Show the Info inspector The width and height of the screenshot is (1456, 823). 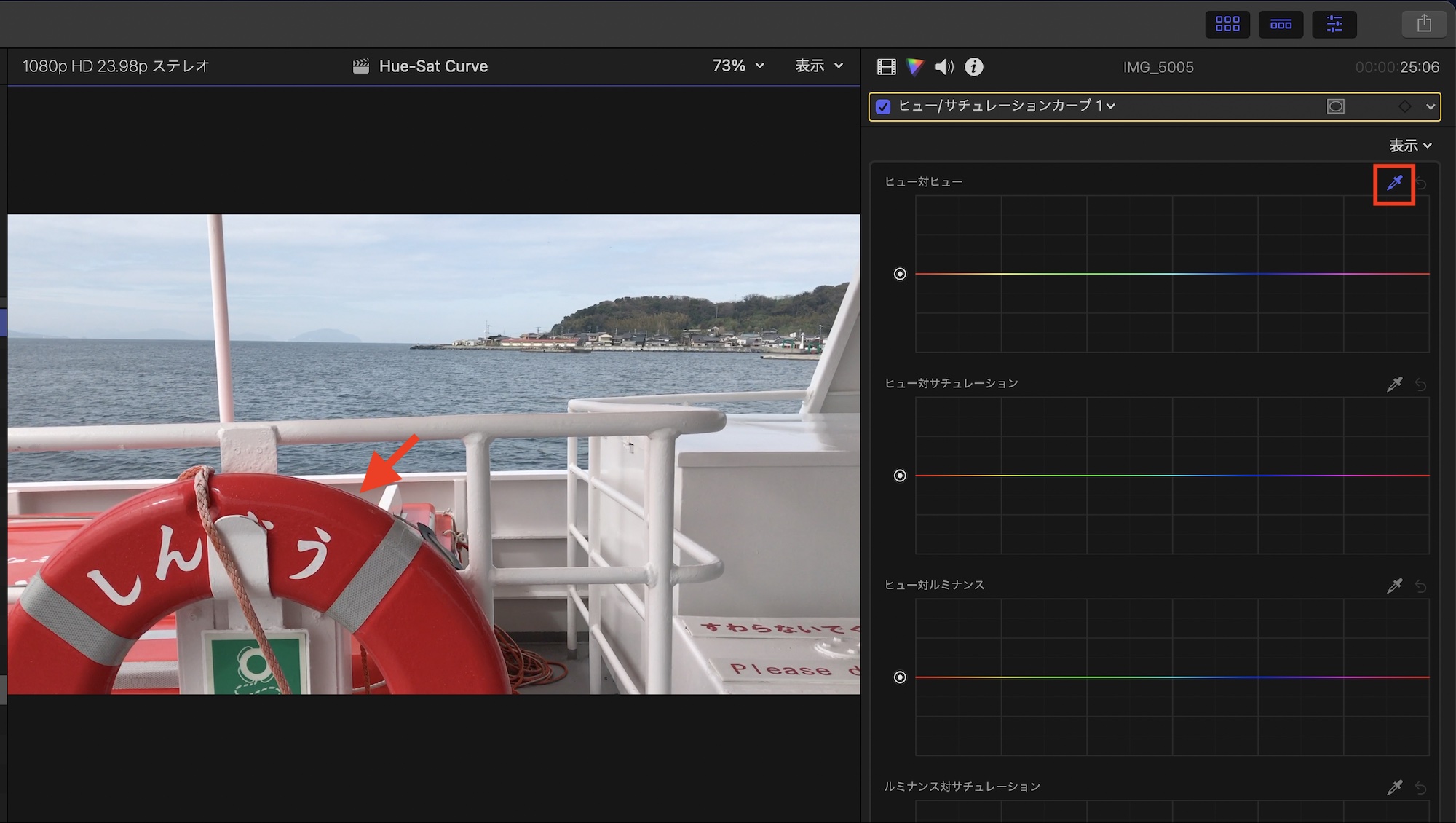point(973,67)
